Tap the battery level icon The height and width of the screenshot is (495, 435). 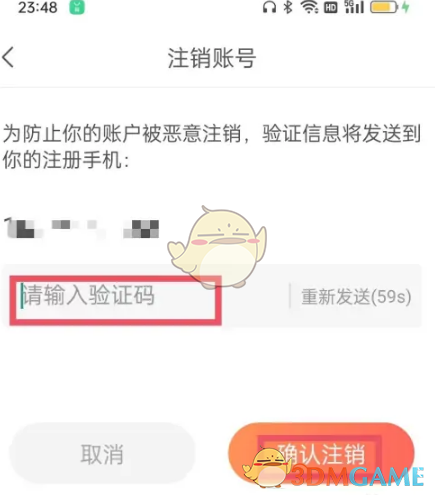pyautogui.click(x=384, y=7)
